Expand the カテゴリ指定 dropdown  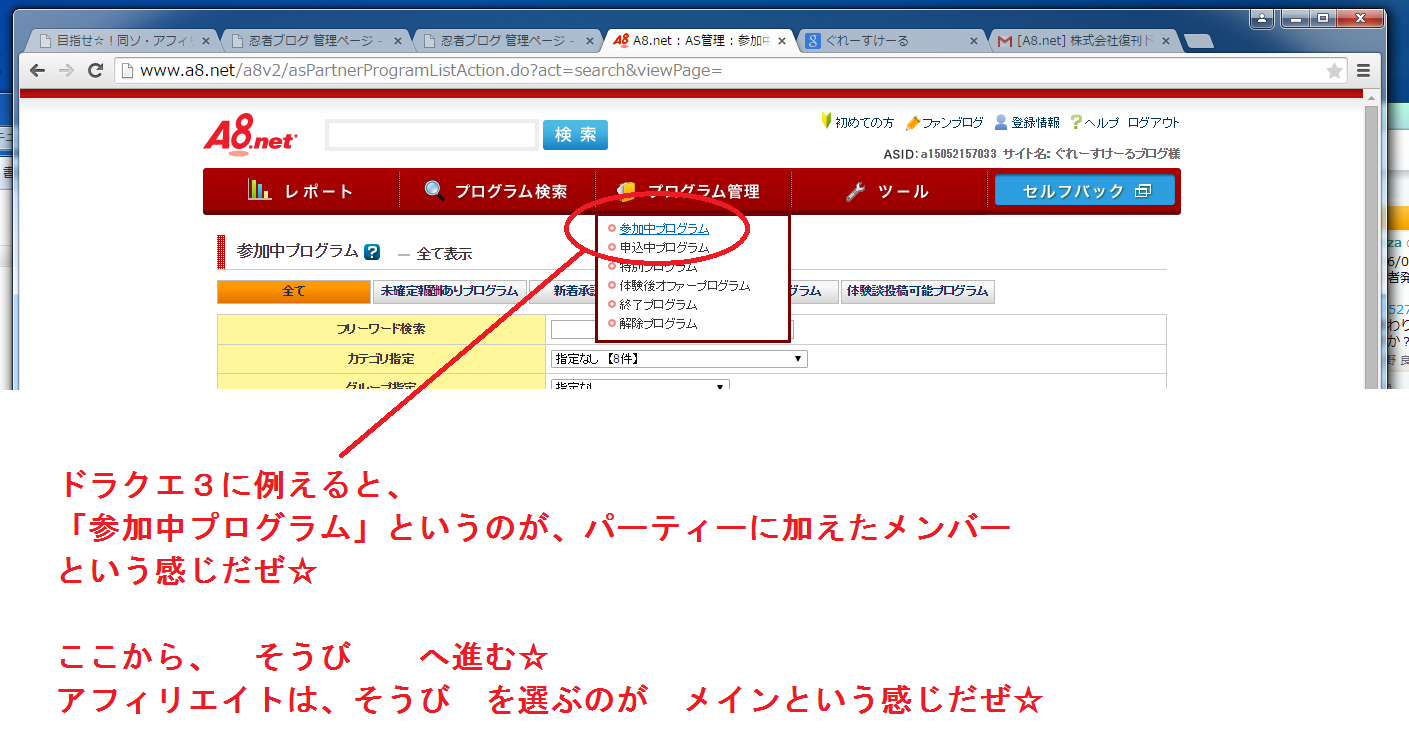click(x=679, y=358)
